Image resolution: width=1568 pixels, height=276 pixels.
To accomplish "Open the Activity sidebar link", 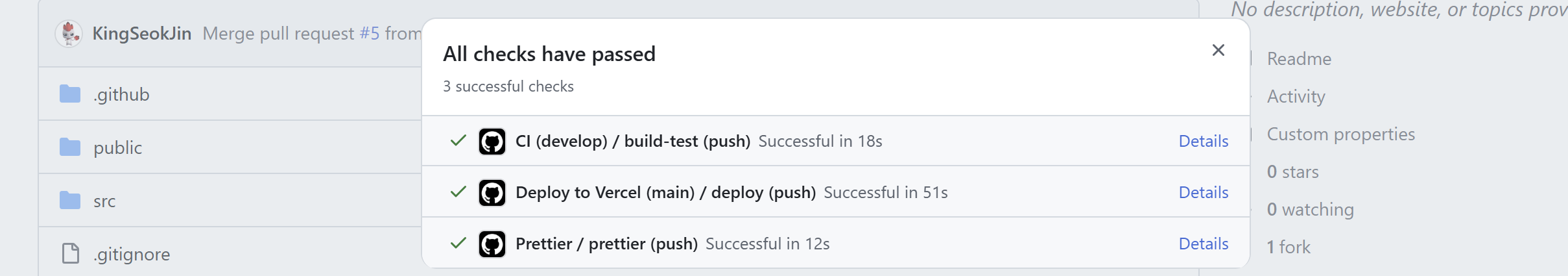I will click(x=1296, y=96).
